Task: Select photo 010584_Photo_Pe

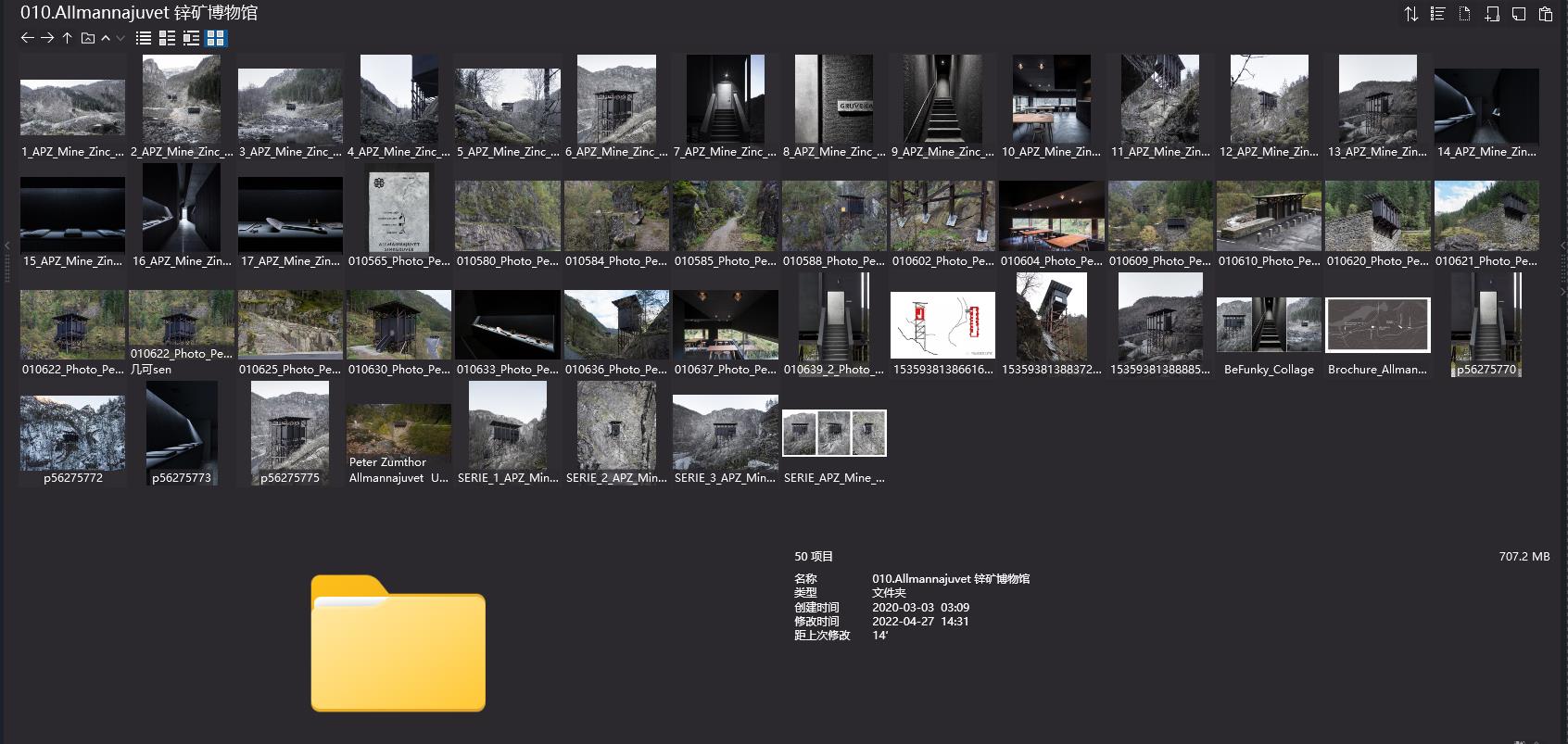Action: point(616,217)
